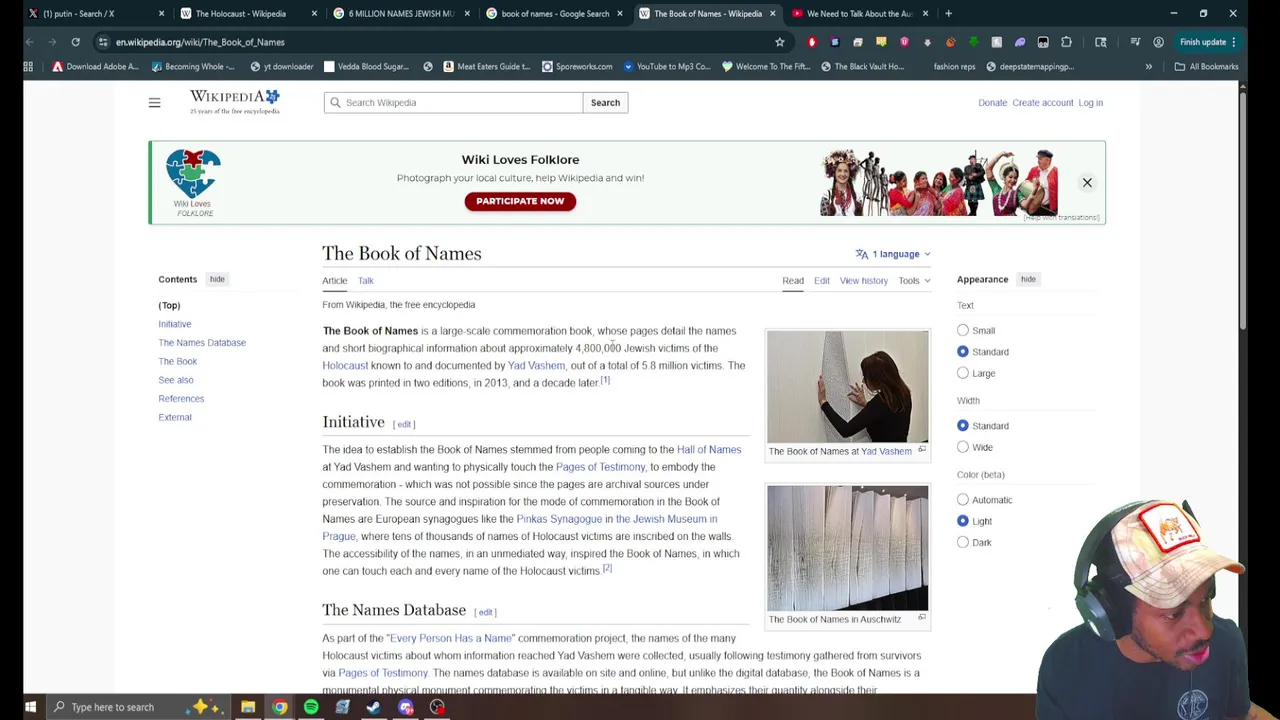Open the View history tab
The width and height of the screenshot is (1280, 720).
pos(864,281)
